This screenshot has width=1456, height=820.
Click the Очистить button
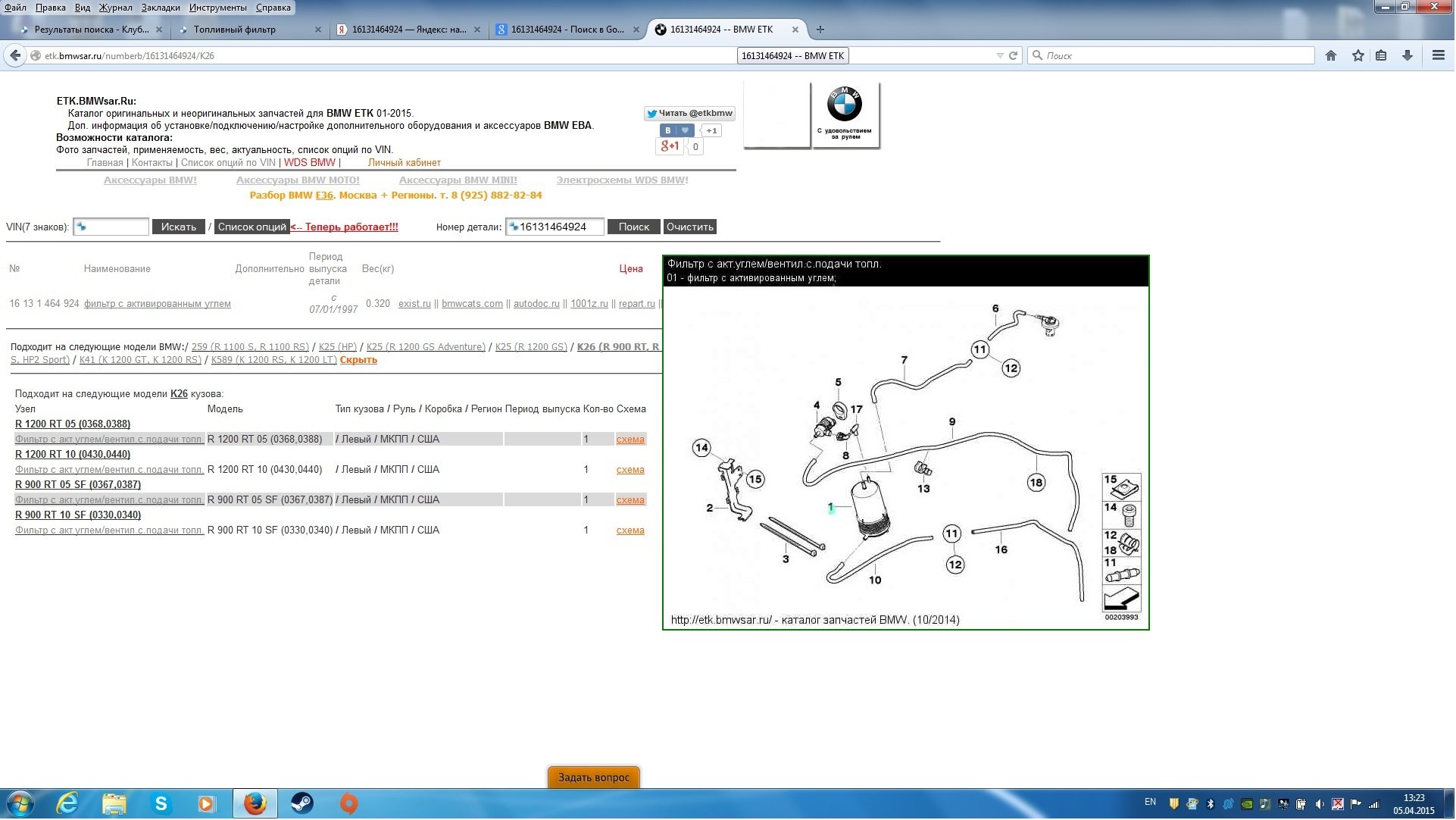689,227
